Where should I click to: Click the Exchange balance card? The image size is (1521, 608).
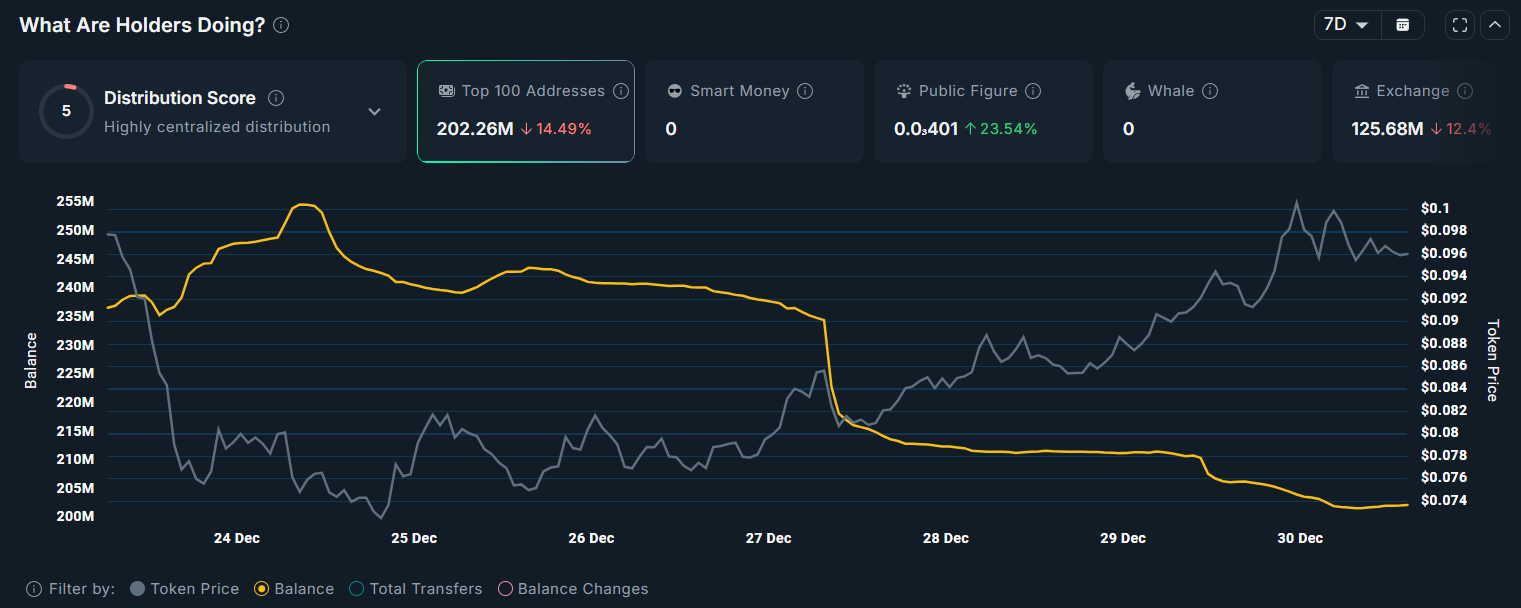click(x=1425, y=110)
